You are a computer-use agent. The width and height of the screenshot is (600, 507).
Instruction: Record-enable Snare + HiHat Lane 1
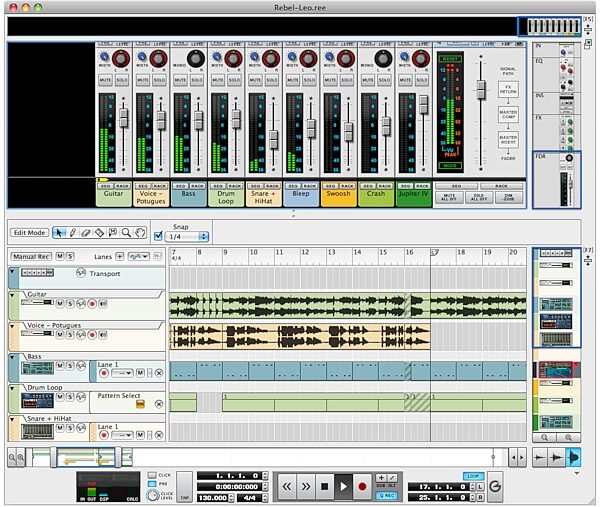point(103,435)
